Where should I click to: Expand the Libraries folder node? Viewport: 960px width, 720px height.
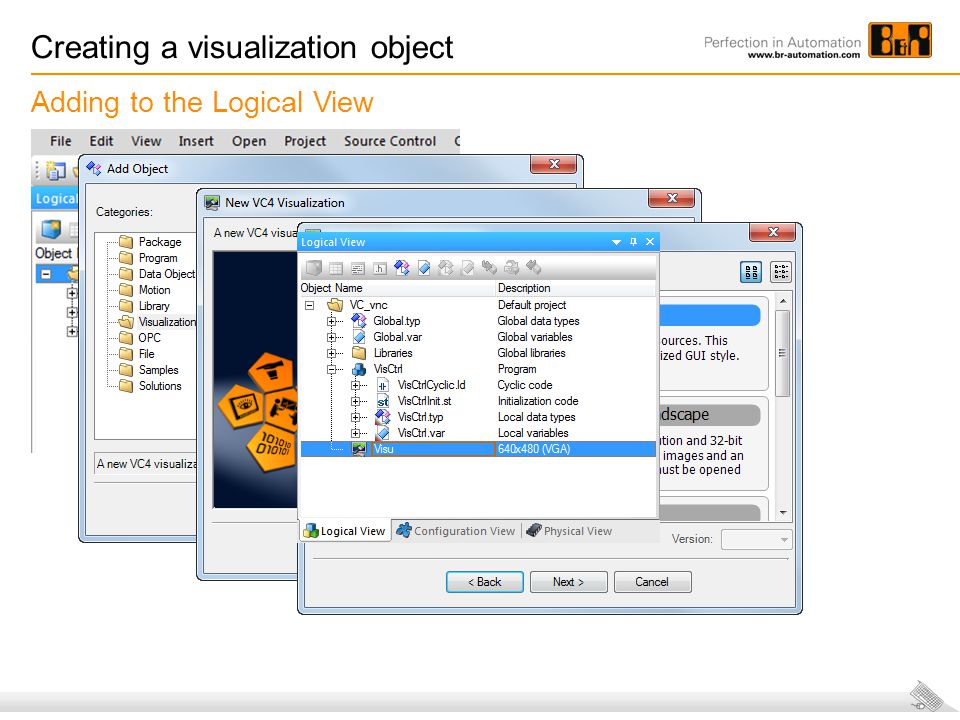point(332,353)
